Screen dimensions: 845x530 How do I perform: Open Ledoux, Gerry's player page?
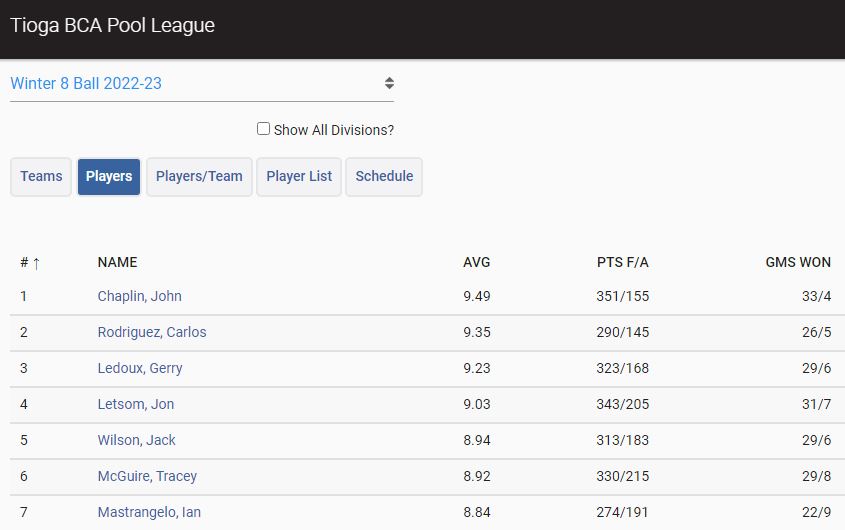point(140,368)
